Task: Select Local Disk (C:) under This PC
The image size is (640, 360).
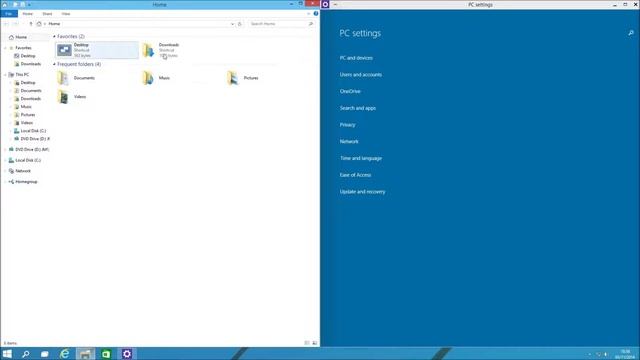Action: pos(33,131)
